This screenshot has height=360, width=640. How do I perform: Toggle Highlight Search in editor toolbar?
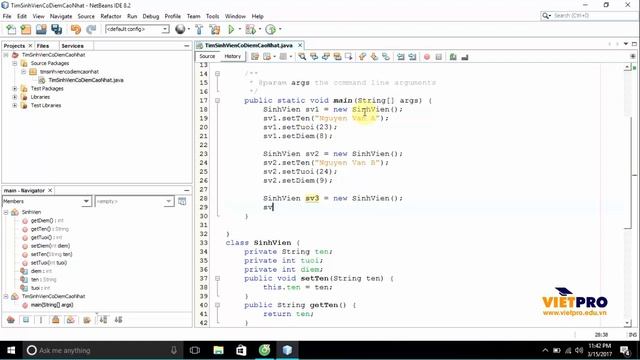coord(337,57)
